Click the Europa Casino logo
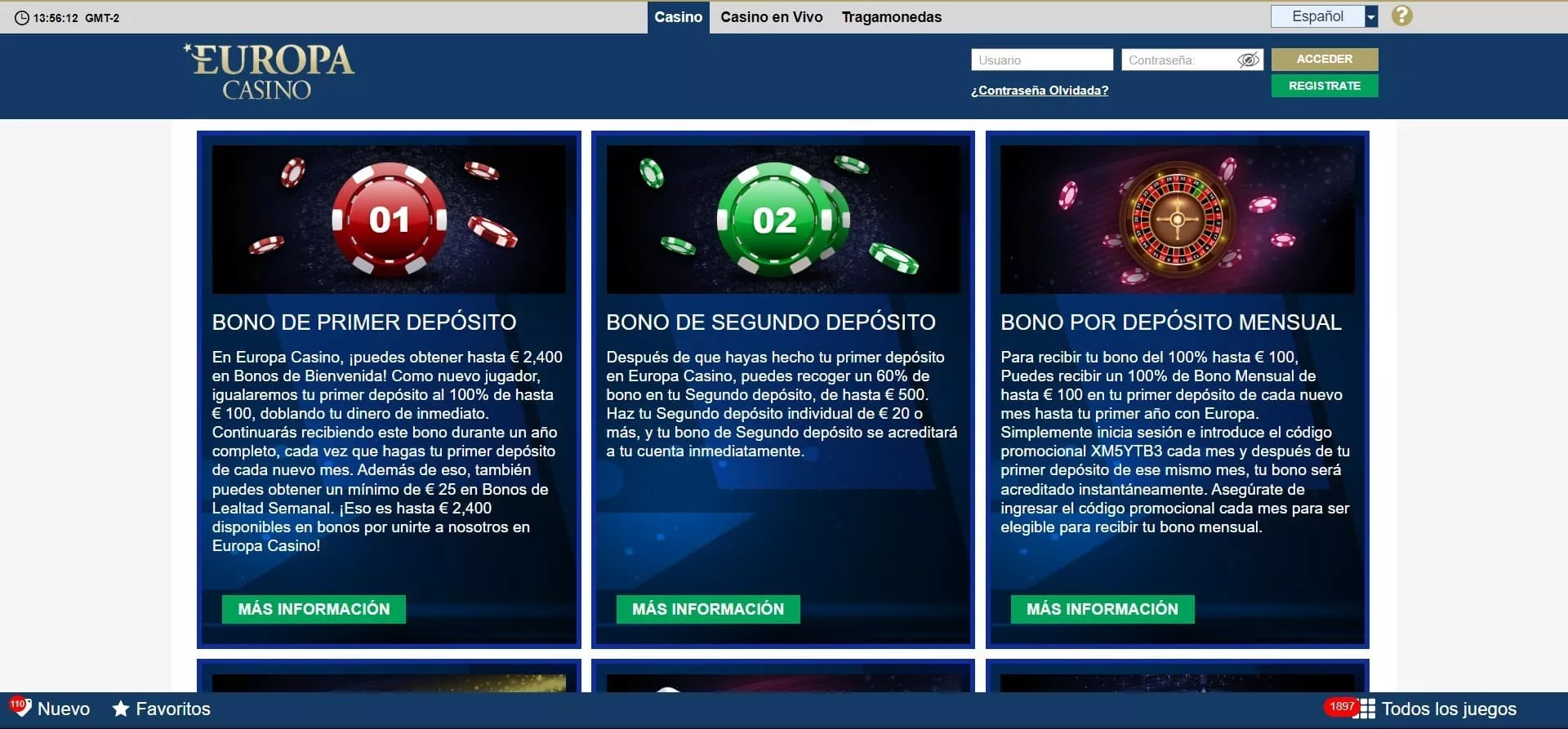The image size is (1568, 729). click(x=269, y=73)
